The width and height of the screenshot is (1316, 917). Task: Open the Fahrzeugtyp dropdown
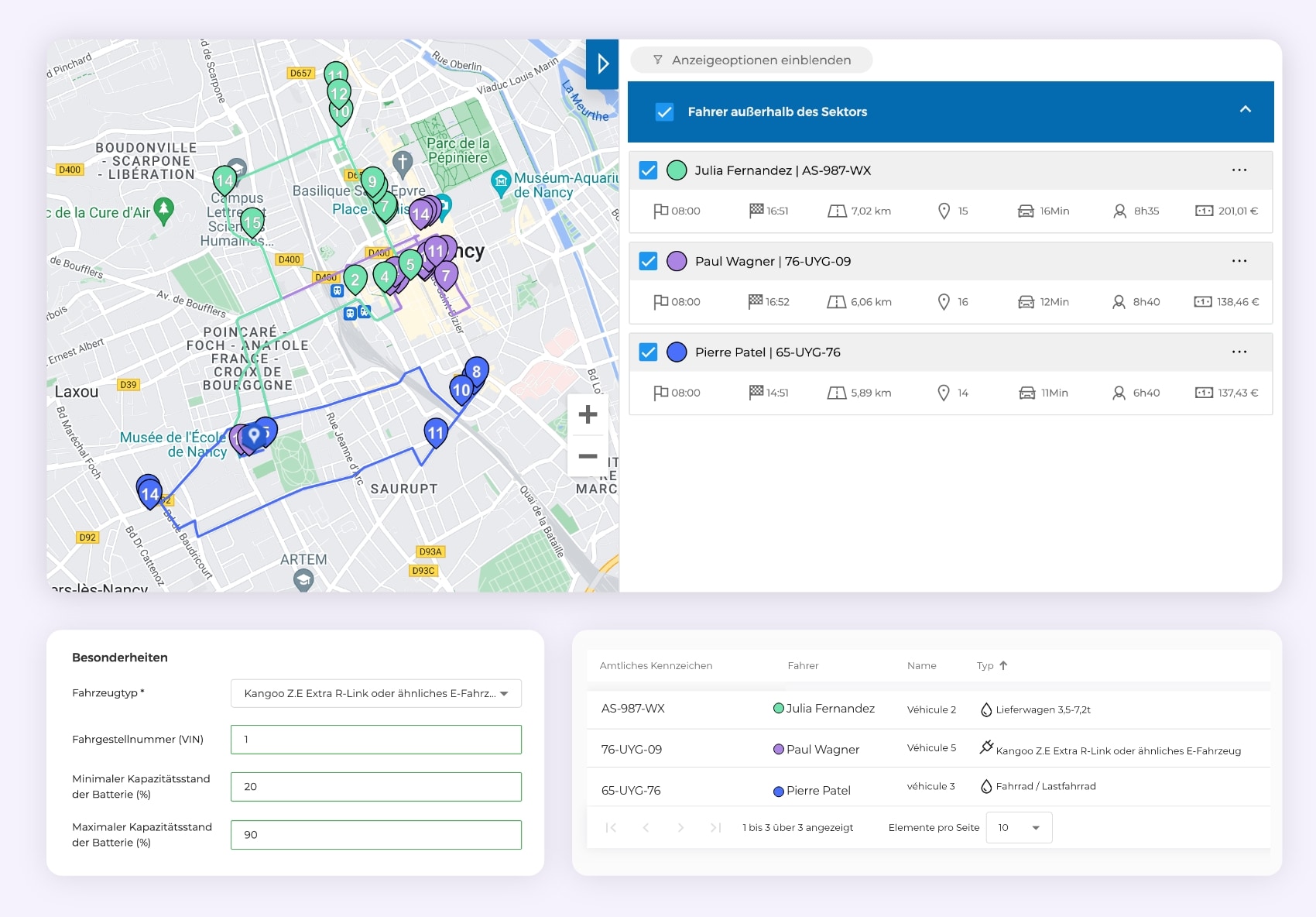[376, 693]
